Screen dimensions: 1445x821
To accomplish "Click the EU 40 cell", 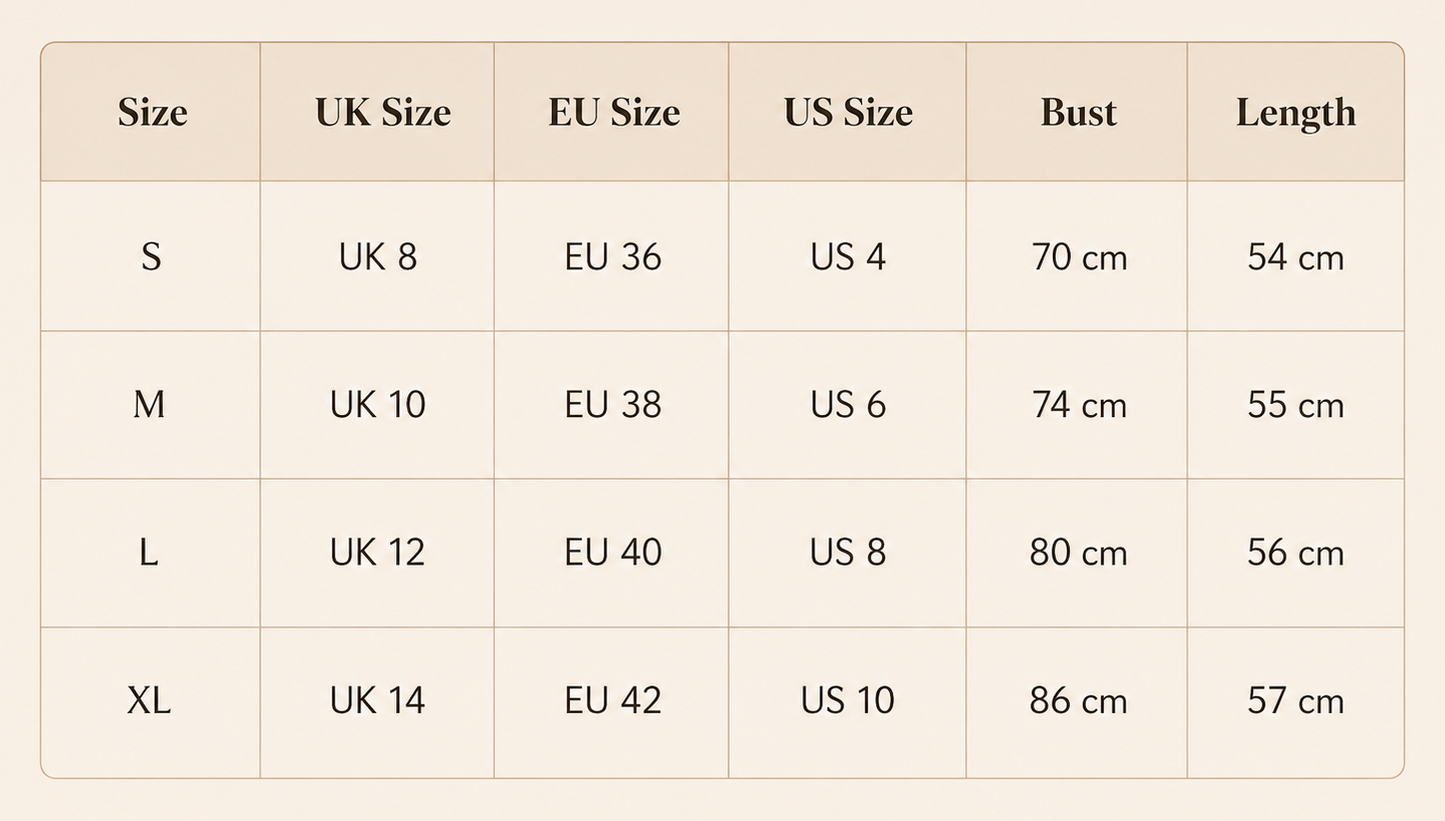I will coord(613,552).
